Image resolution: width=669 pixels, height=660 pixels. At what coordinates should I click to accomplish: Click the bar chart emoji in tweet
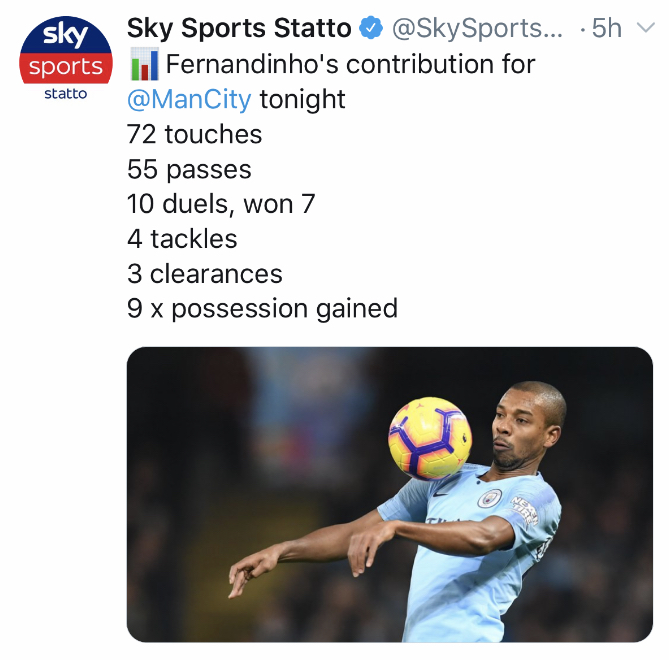143,66
